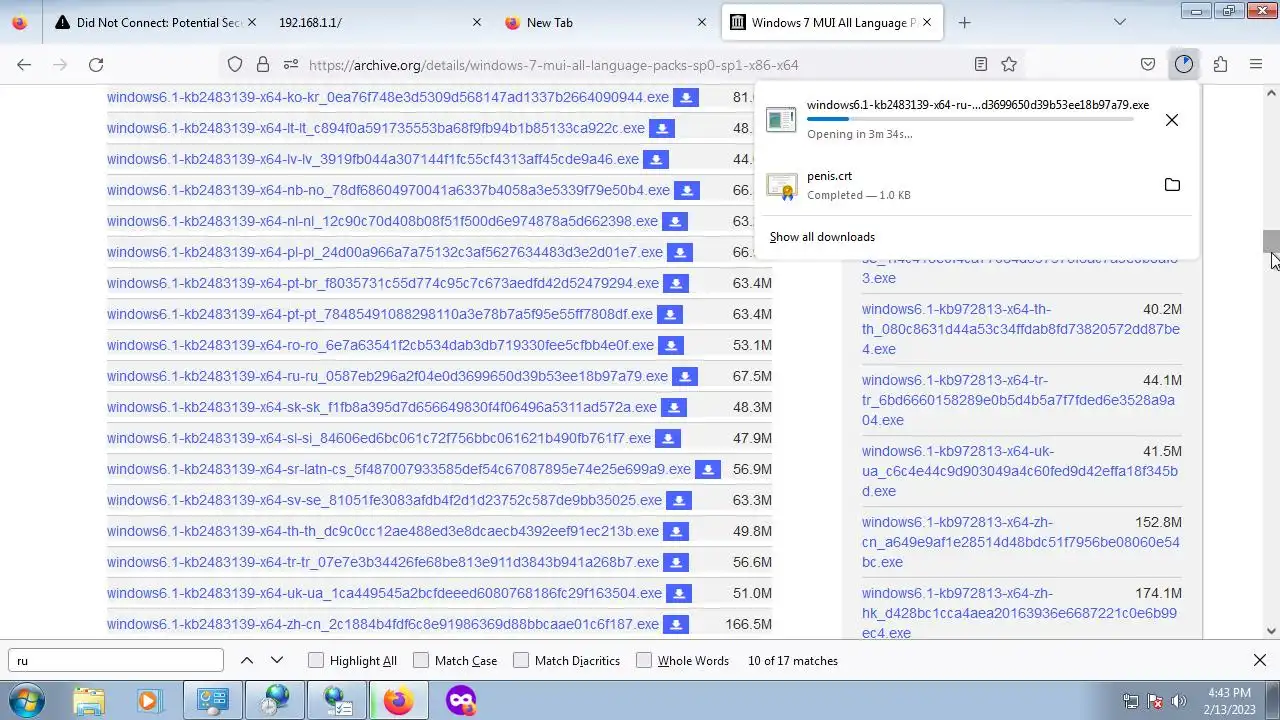
Task: Open the list all tabs dropdown
Action: 1120,22
